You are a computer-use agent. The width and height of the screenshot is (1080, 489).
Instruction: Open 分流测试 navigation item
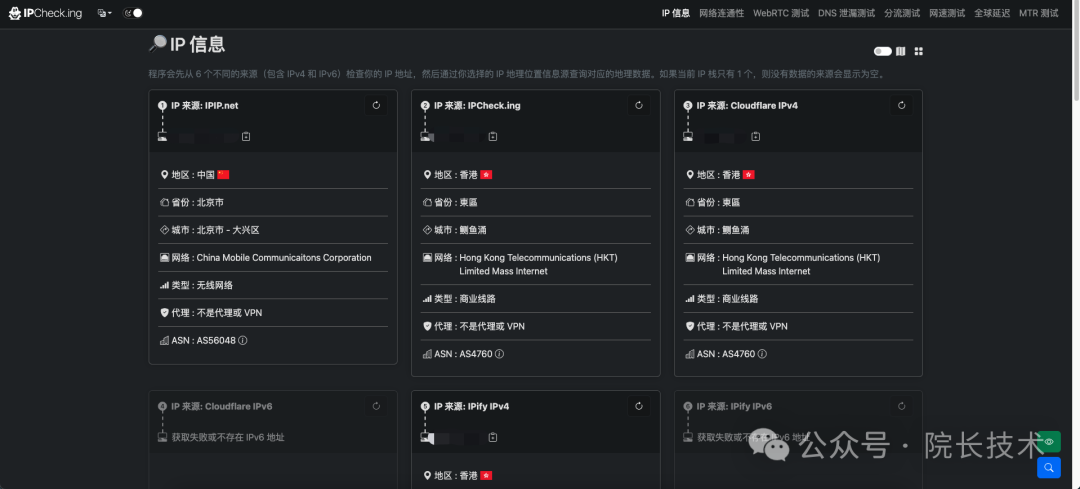point(902,13)
